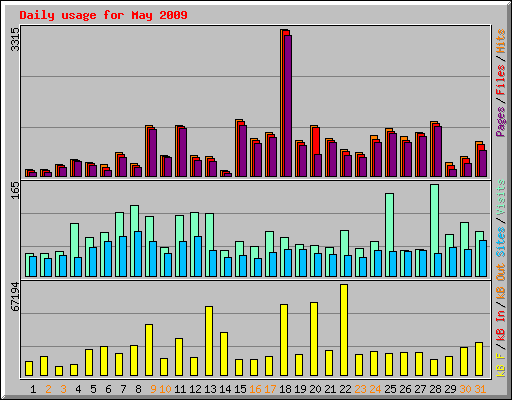This screenshot has height=400, width=512.
Task: Click the 3315 axis value
Action: [15, 39]
